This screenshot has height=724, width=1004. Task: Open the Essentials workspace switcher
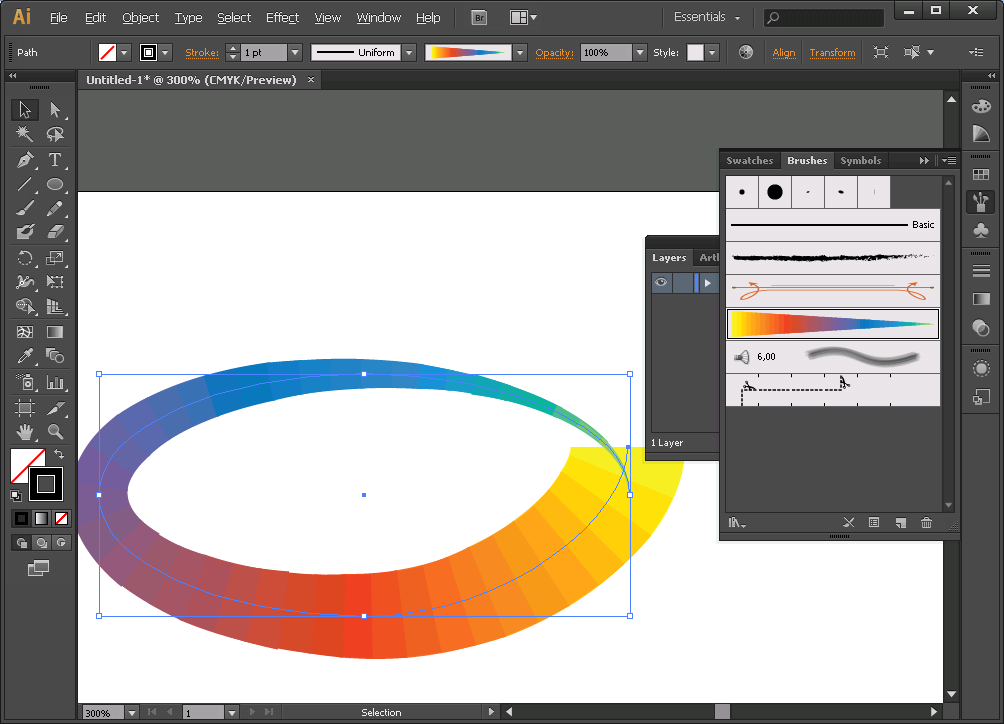pos(707,17)
